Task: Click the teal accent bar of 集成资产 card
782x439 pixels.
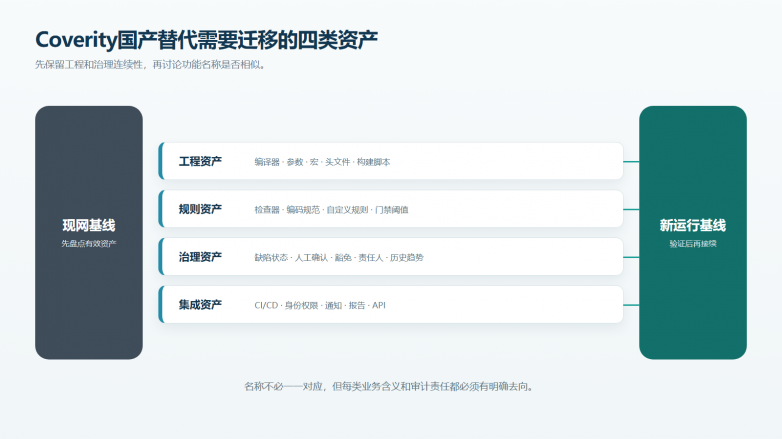Action: click(161, 304)
